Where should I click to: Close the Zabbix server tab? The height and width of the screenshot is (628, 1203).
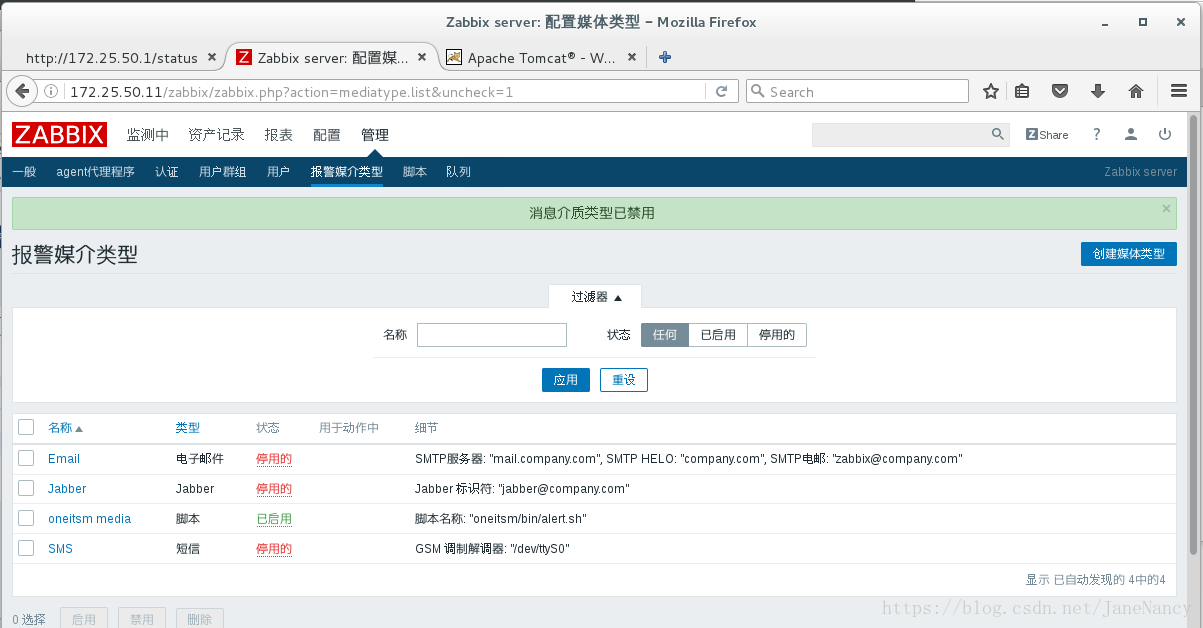[x=423, y=58]
